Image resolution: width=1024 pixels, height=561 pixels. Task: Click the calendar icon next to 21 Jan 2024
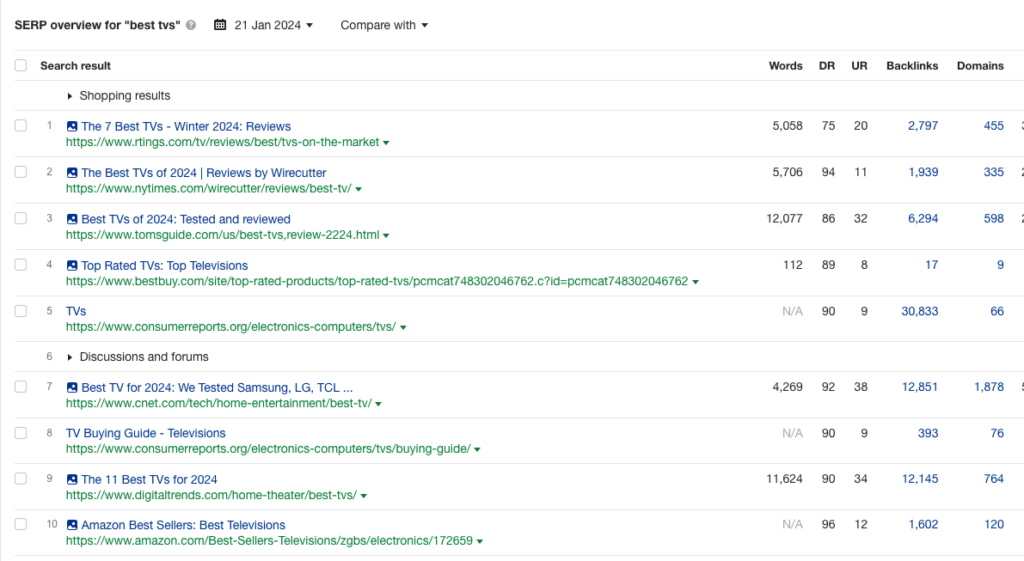click(x=220, y=26)
